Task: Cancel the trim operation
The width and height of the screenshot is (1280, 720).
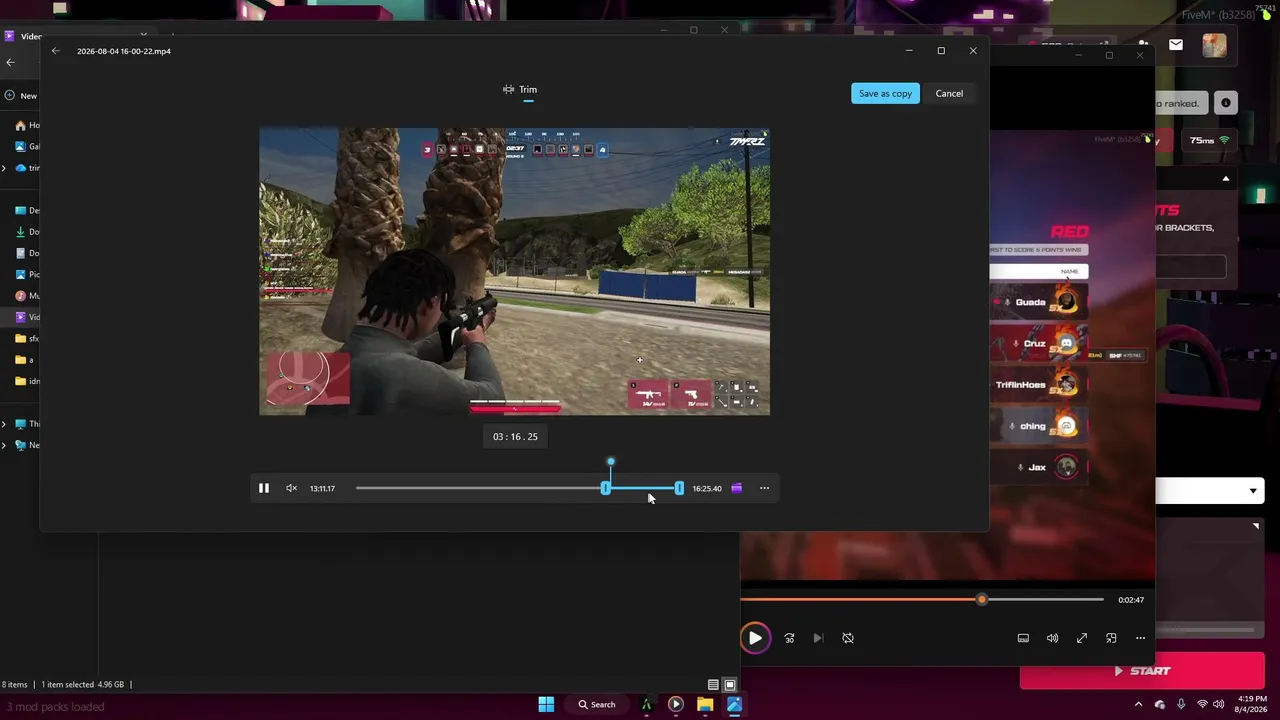Action: click(949, 93)
